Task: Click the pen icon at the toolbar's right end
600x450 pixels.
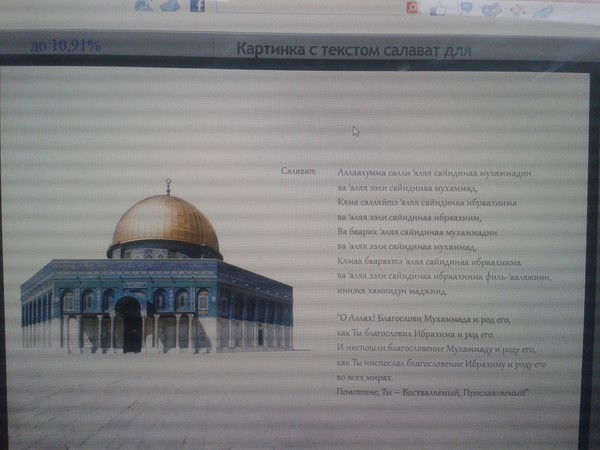Action: [x=543, y=11]
